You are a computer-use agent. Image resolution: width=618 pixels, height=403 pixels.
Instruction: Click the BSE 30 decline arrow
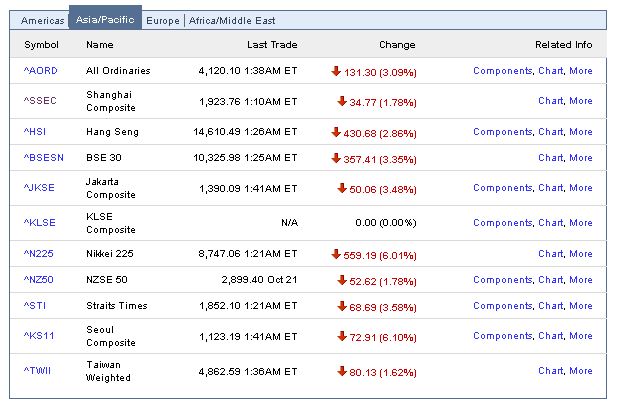click(336, 157)
